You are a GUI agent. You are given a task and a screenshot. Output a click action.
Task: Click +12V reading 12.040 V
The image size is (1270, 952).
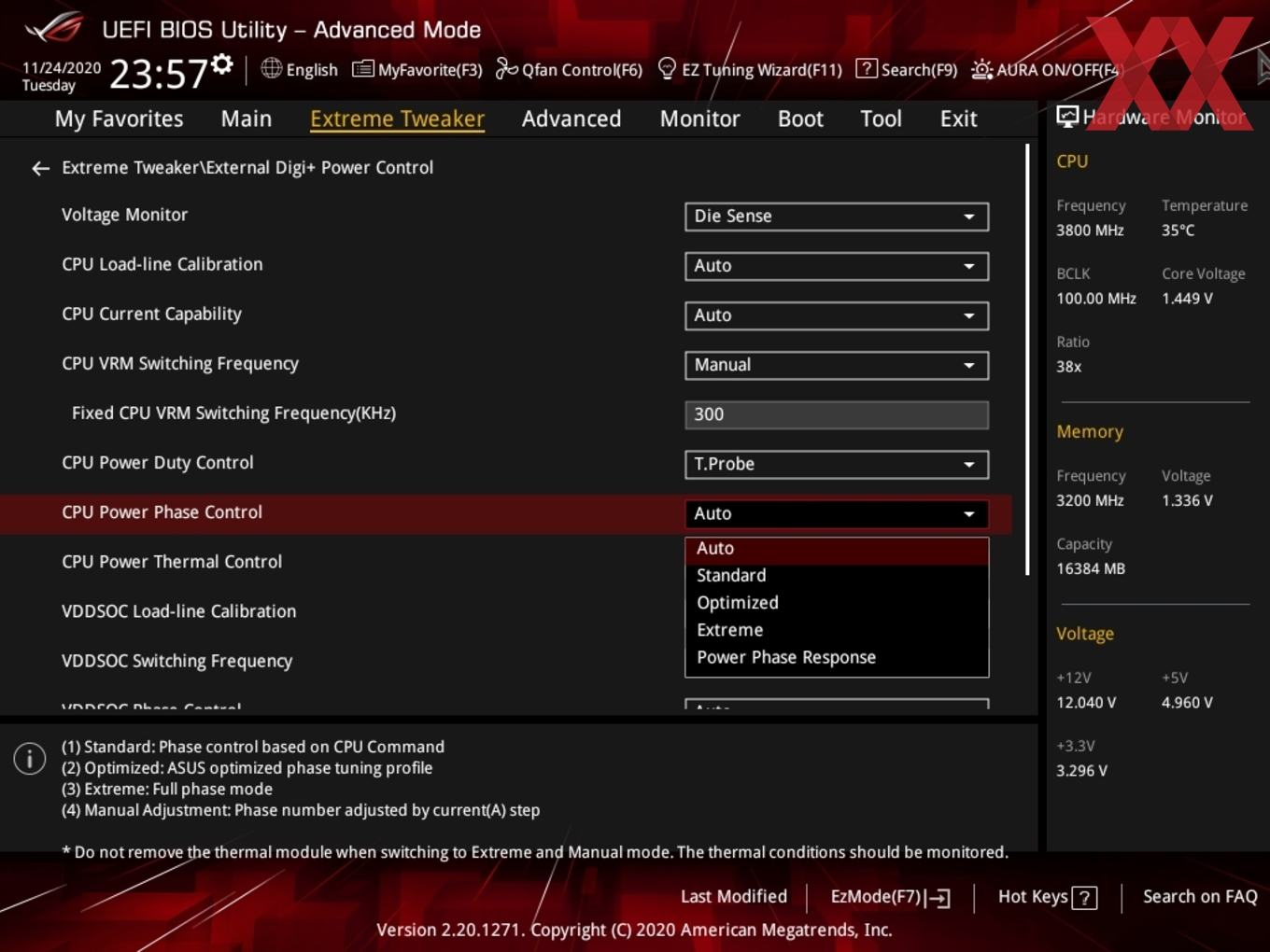[1085, 703]
